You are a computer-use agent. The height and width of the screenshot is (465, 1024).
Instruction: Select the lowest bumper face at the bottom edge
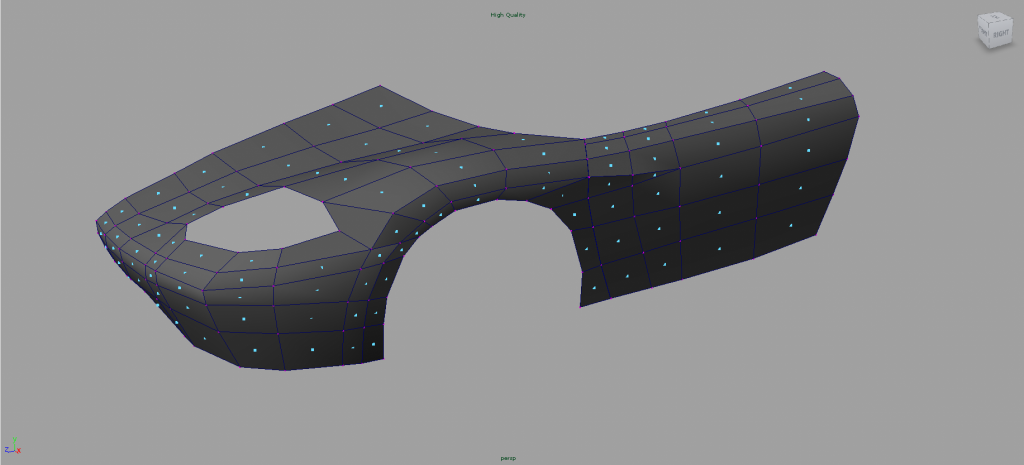click(257, 349)
